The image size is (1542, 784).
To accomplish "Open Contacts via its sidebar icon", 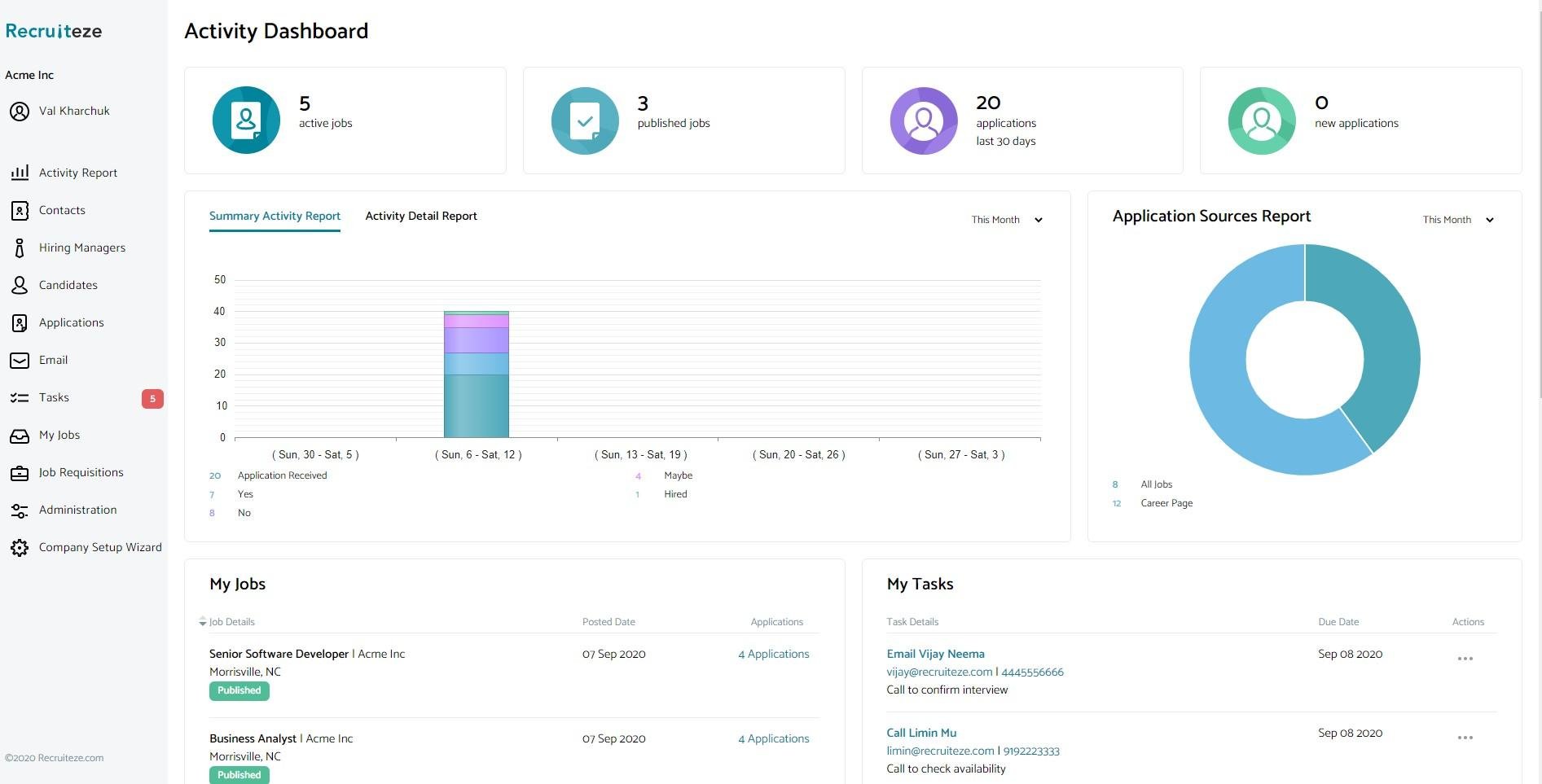I will tap(20, 210).
